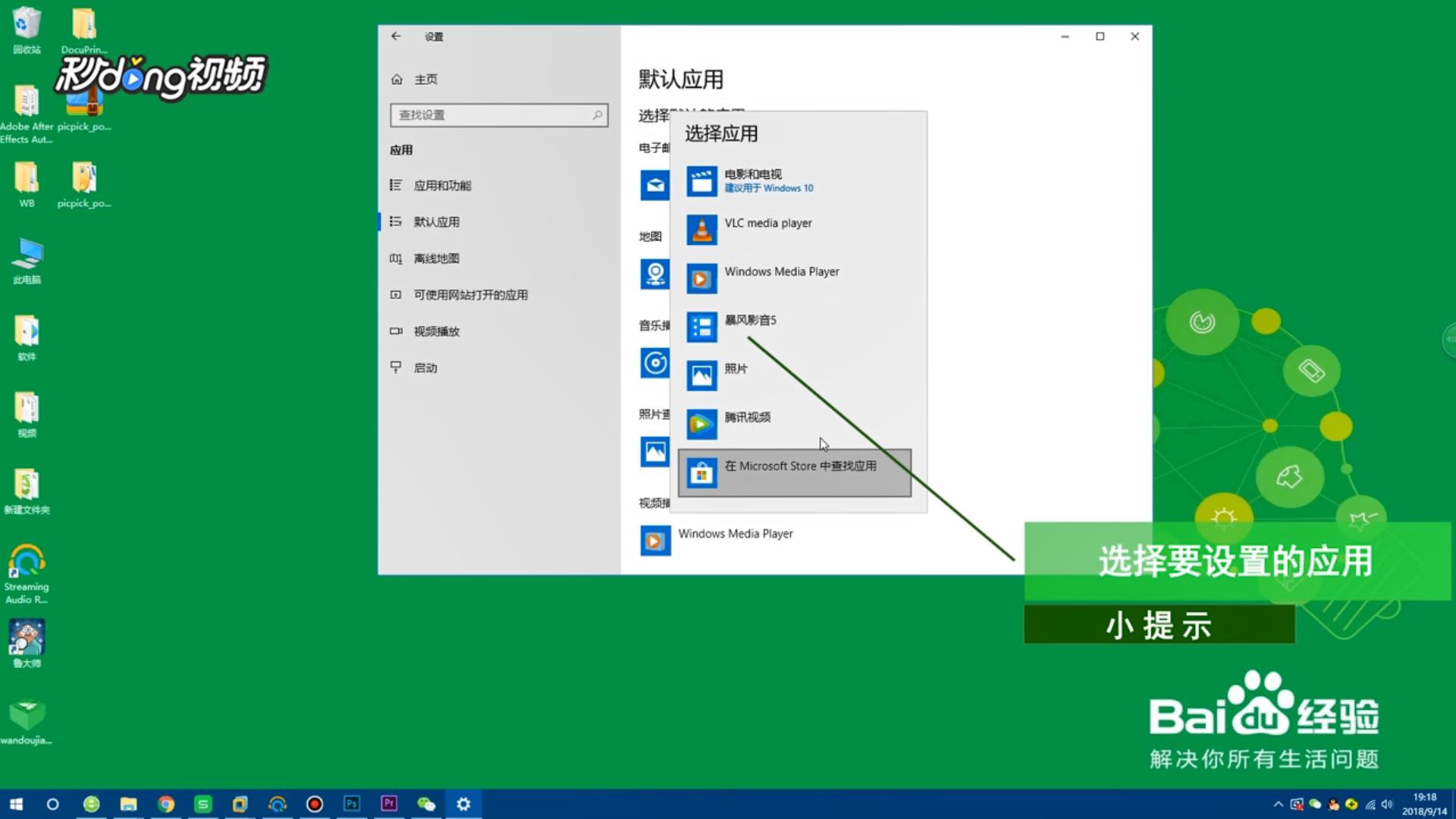
Task: Click the Maps default app icon
Action: (x=654, y=274)
